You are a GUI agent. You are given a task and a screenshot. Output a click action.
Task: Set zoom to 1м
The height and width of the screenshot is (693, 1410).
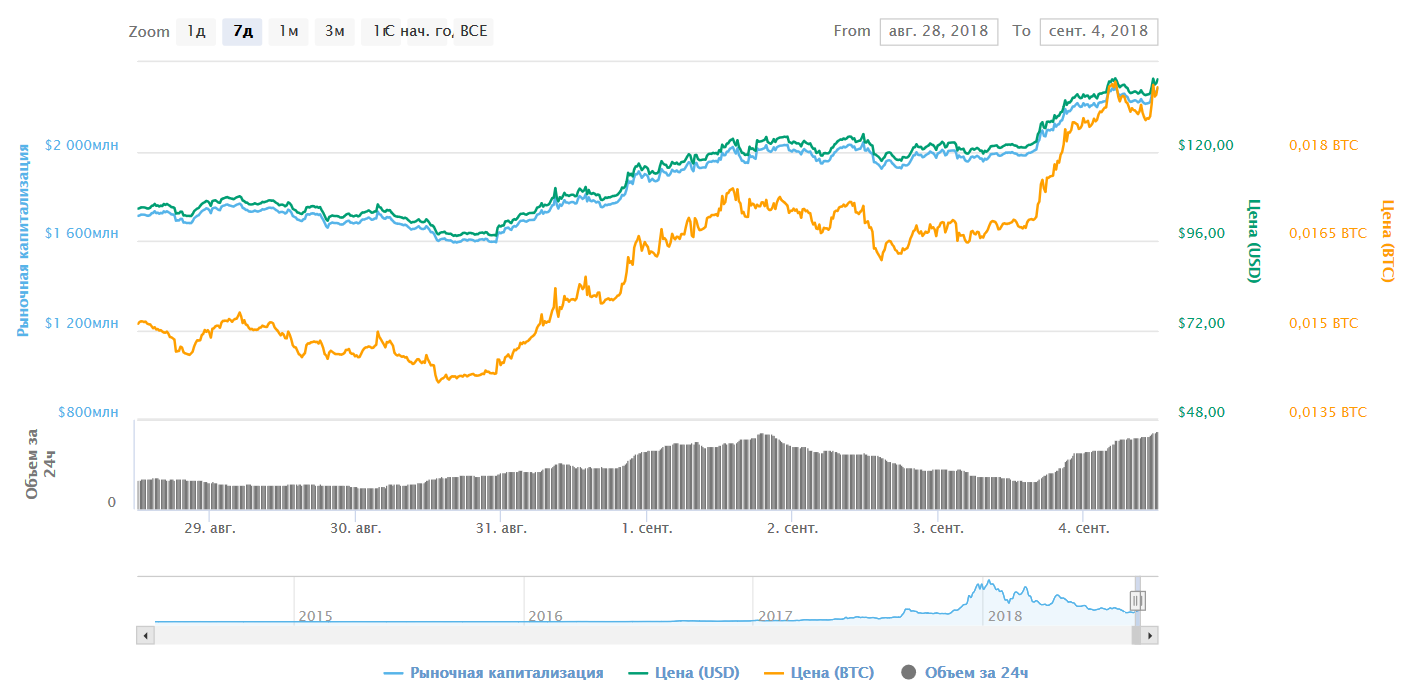(x=288, y=32)
